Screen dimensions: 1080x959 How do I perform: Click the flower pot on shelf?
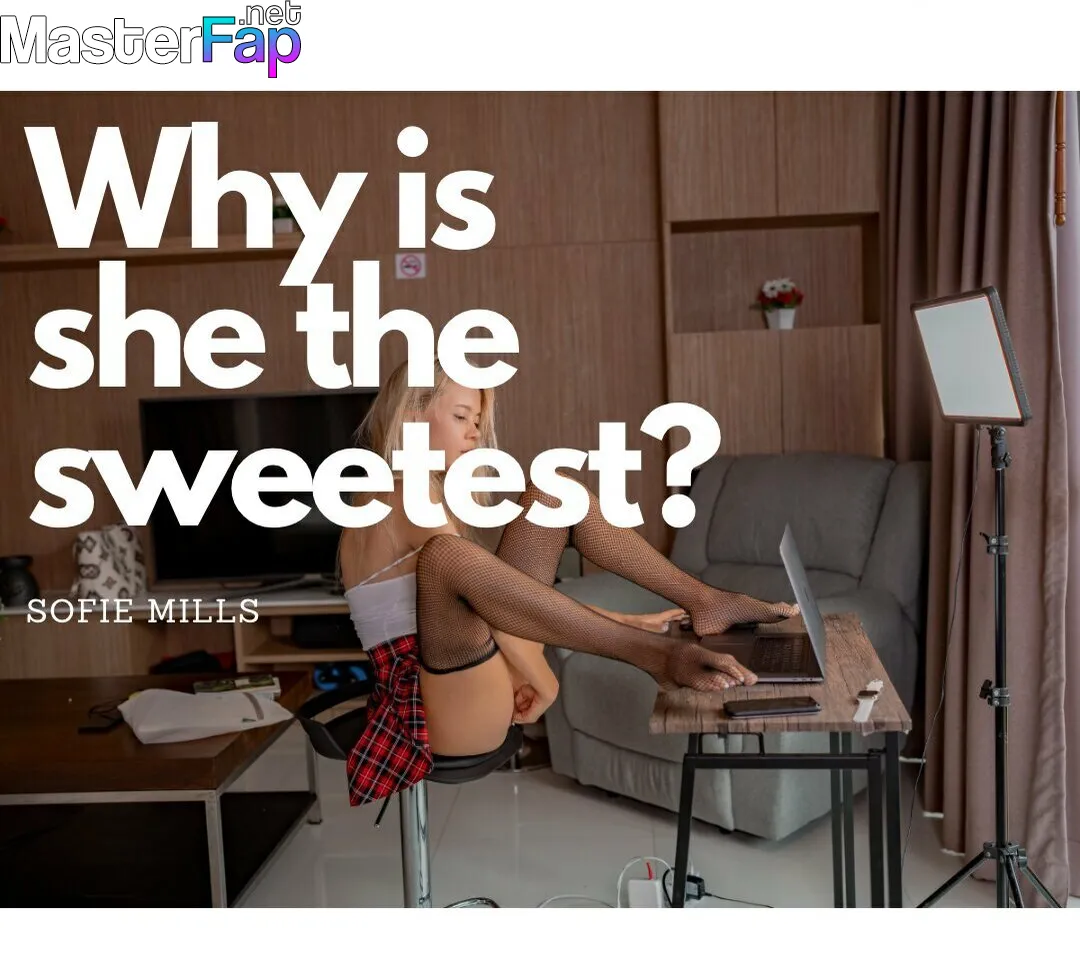pyautogui.click(x=779, y=303)
